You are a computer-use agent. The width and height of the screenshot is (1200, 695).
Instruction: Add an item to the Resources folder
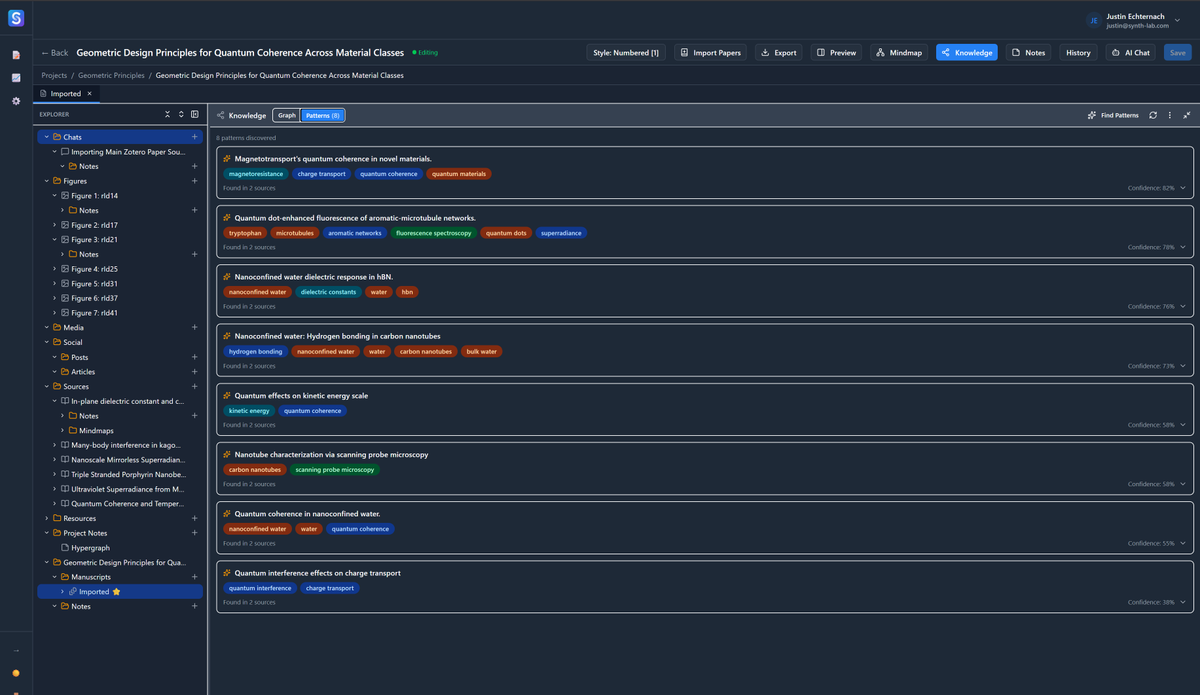pos(194,518)
